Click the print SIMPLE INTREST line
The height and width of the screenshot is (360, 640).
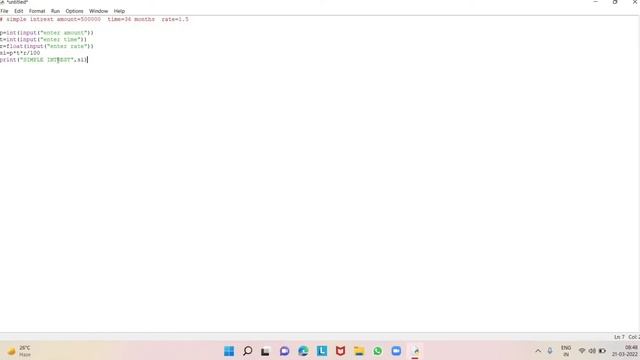pyautogui.click(x=44, y=60)
